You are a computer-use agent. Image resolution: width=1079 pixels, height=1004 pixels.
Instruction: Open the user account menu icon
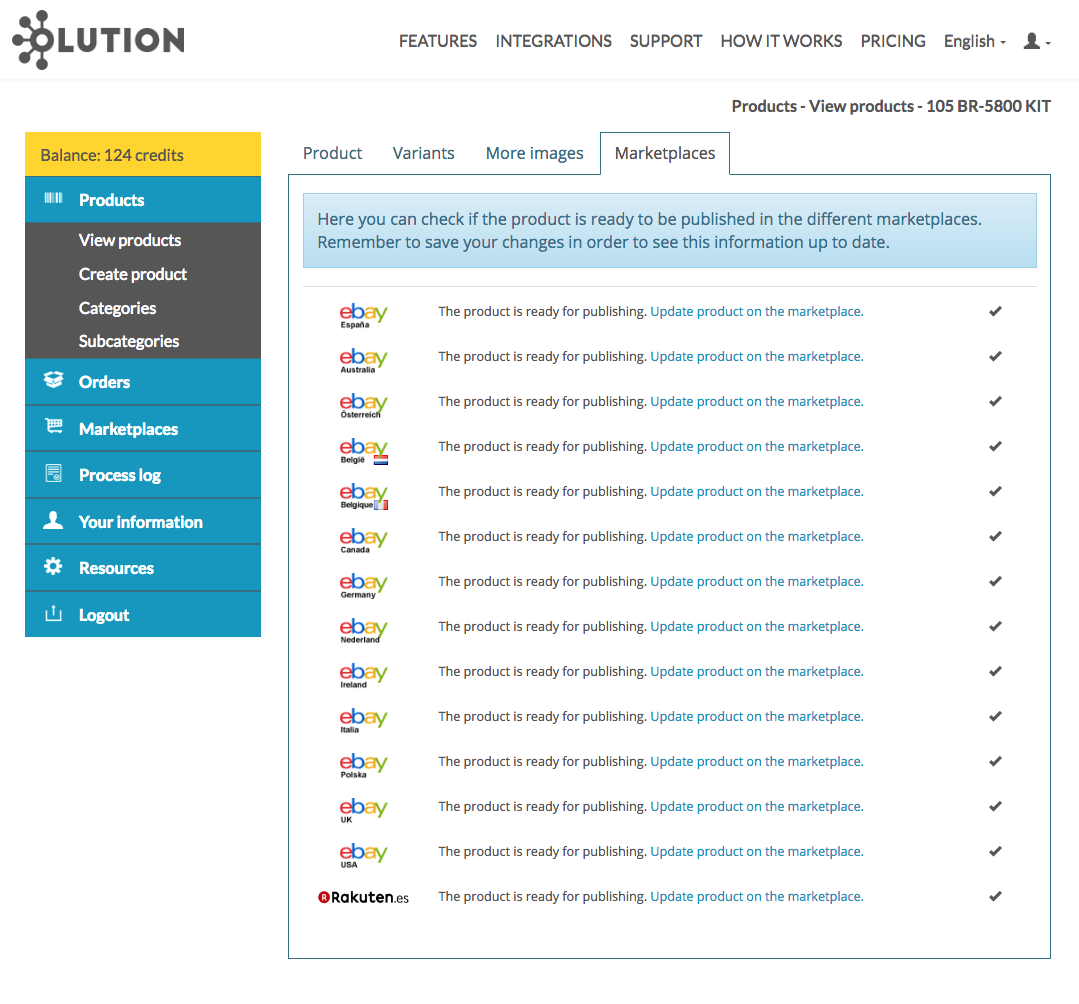1036,41
